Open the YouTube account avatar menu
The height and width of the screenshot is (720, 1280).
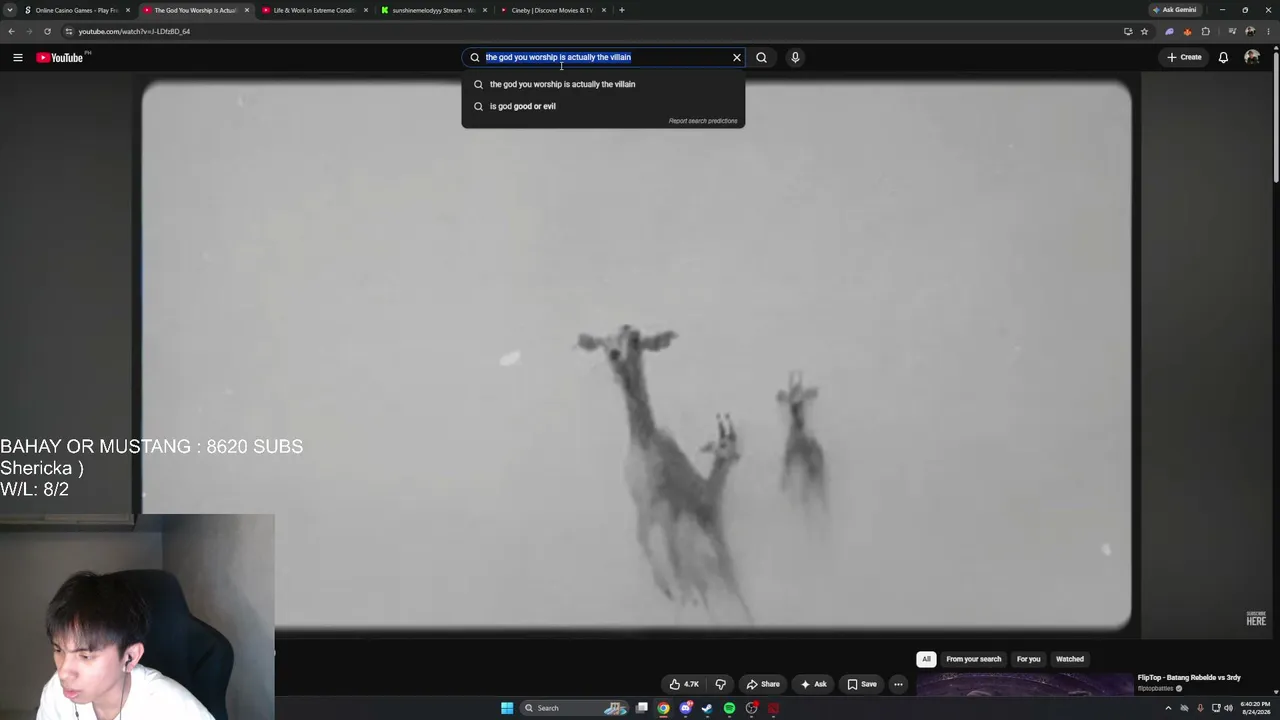point(1252,57)
